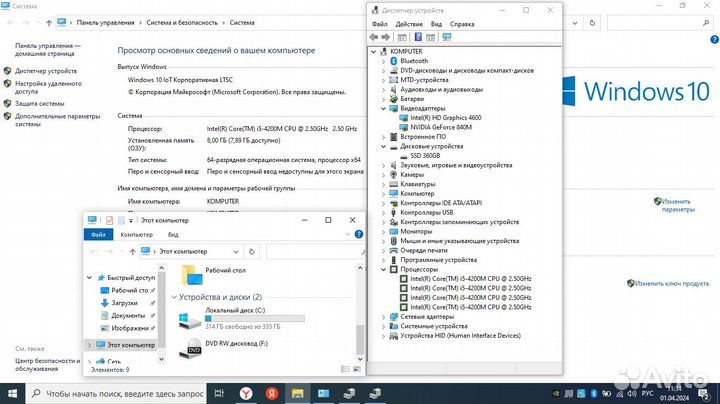This screenshot has height=404, width=720.
Task: Click refresh button in Система address bar
Action: [592, 22]
